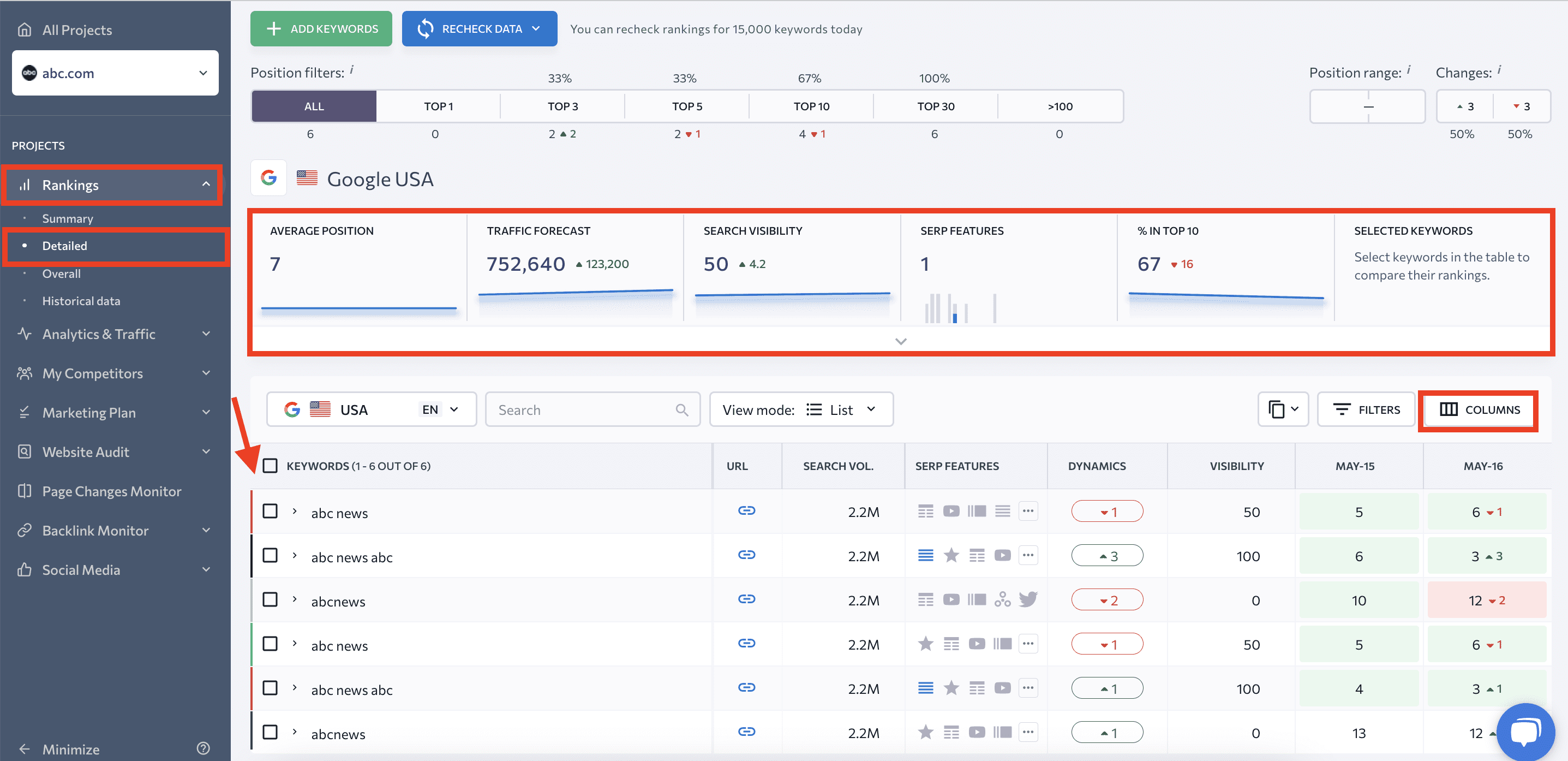Sort by the Search Vol. column header

click(x=837, y=466)
